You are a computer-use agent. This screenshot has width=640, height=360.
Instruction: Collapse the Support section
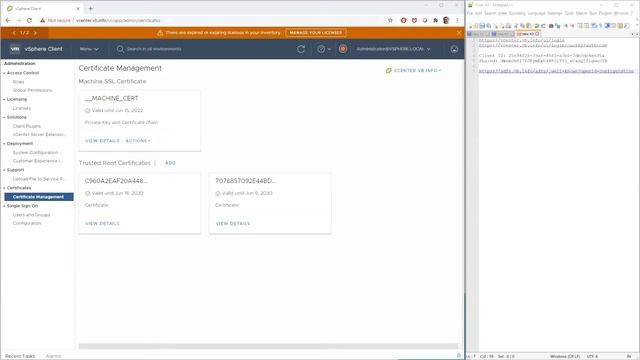(x=4, y=170)
